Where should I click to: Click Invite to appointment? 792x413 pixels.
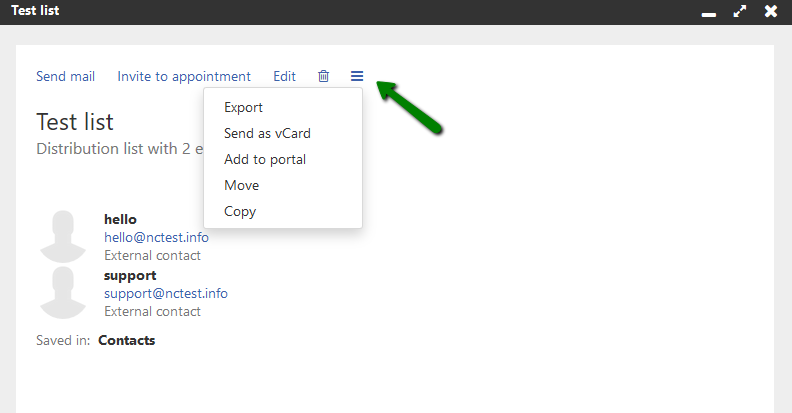[184, 76]
